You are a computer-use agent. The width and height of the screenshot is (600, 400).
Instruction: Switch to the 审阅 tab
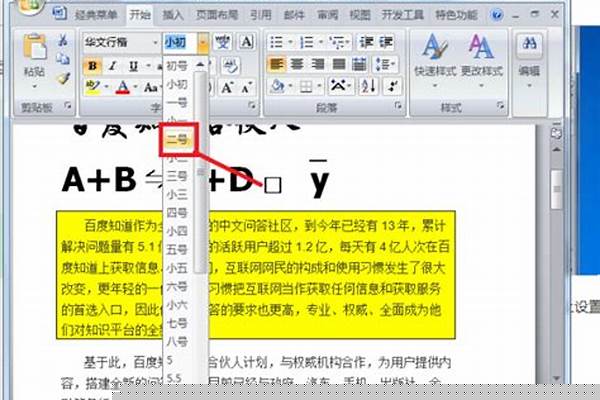point(328,15)
